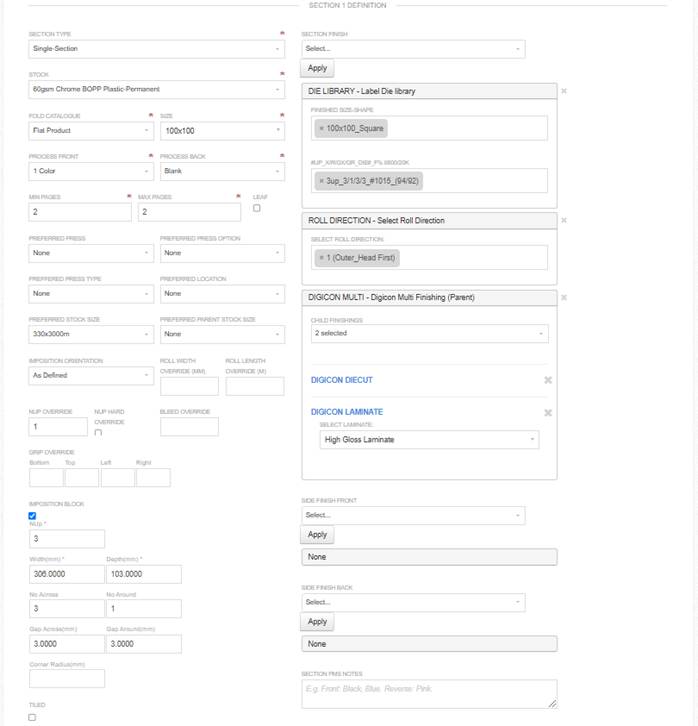Image resolution: width=698 pixels, height=726 pixels.
Task: Open the Size 100x100 dropdown
Action: (222, 131)
